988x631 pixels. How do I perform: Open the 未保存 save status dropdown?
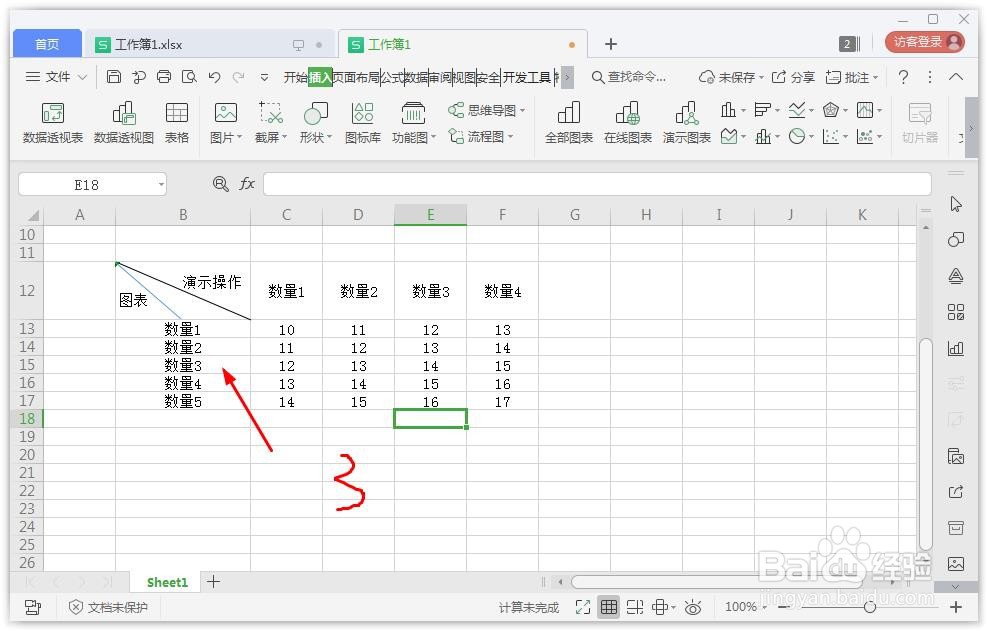[738, 76]
